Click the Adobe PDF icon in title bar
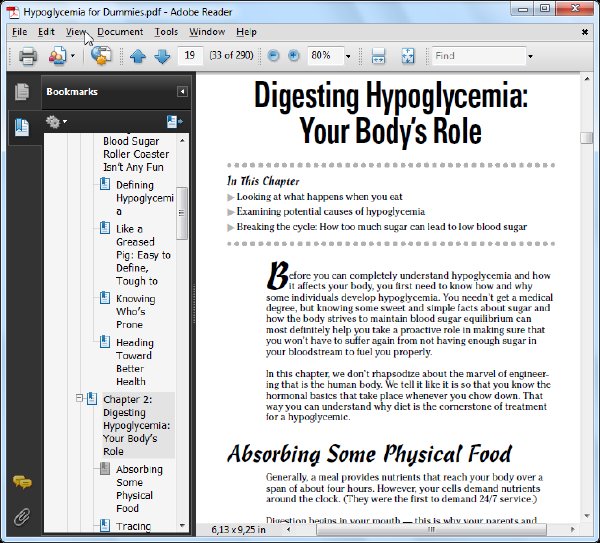The width and height of the screenshot is (600, 543). 13,12
